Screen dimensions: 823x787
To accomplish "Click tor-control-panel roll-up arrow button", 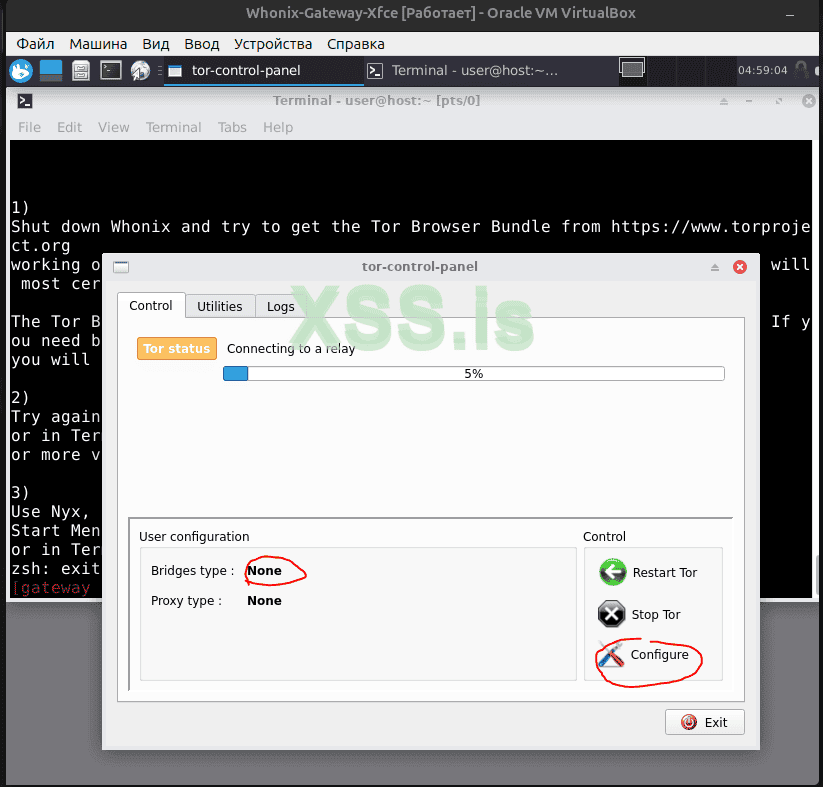I will (715, 267).
